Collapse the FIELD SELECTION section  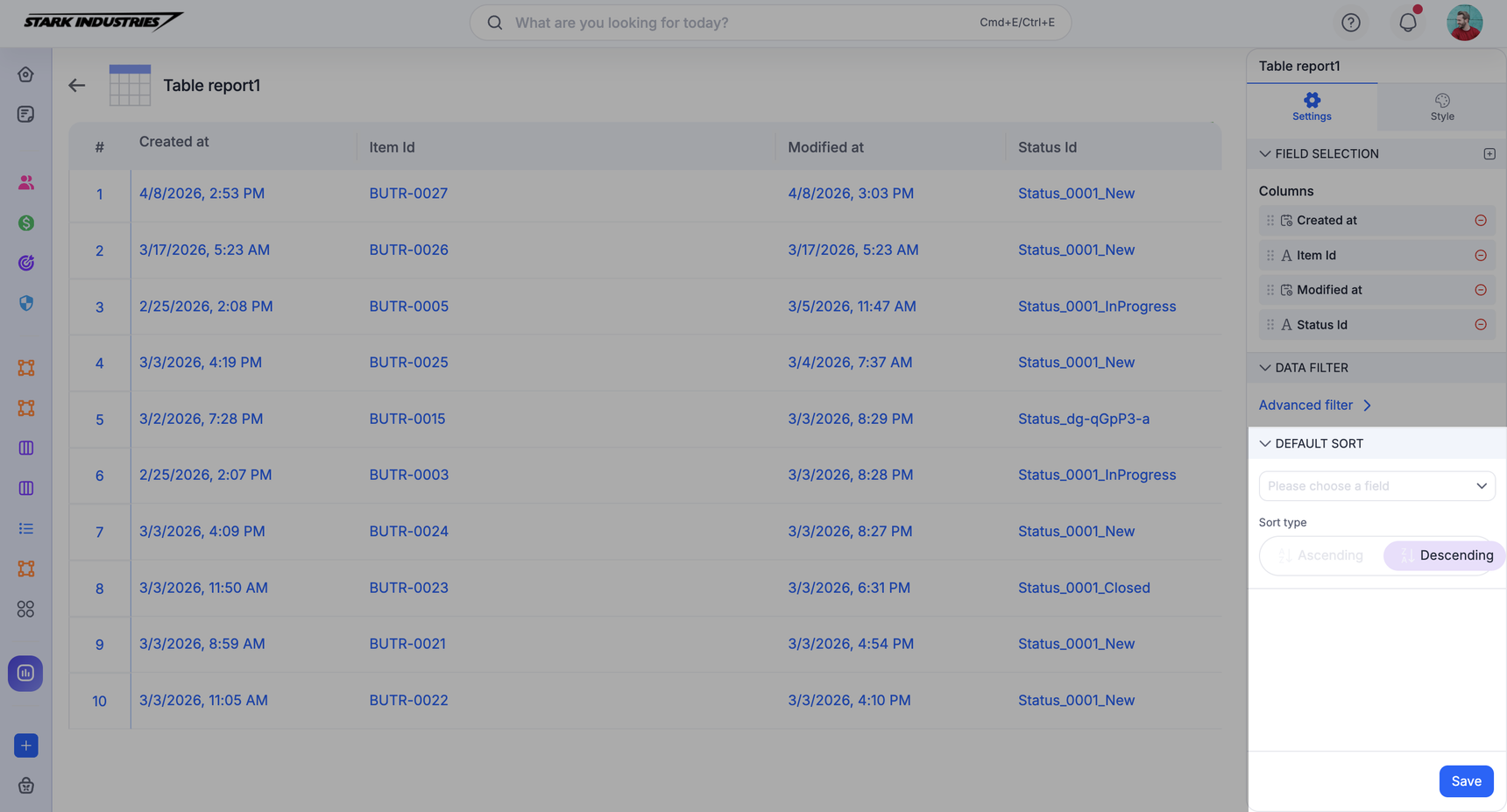1264,154
